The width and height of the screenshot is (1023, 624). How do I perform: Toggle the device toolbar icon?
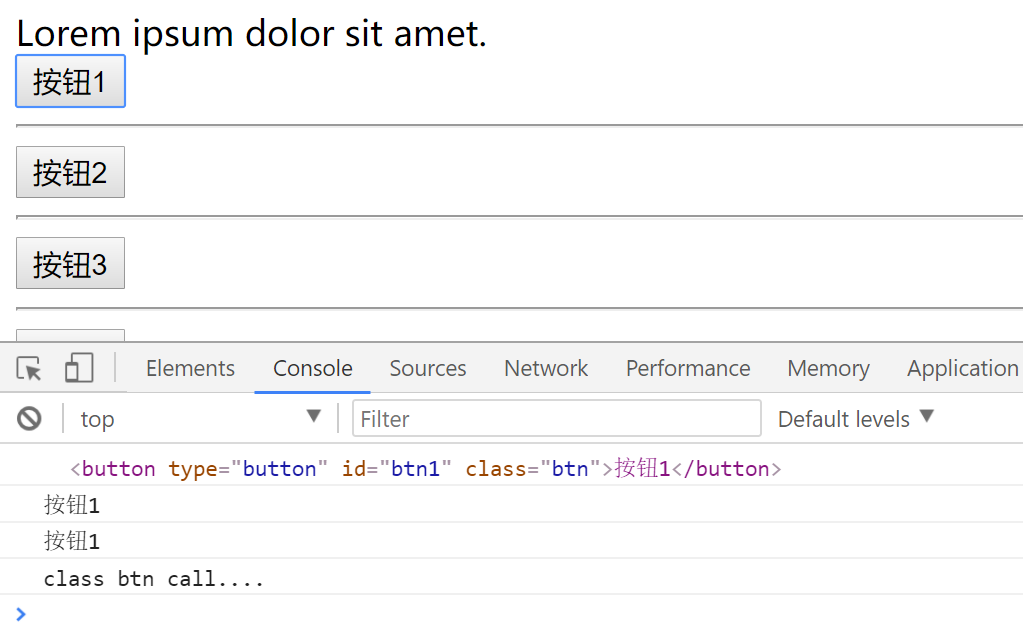(79, 369)
